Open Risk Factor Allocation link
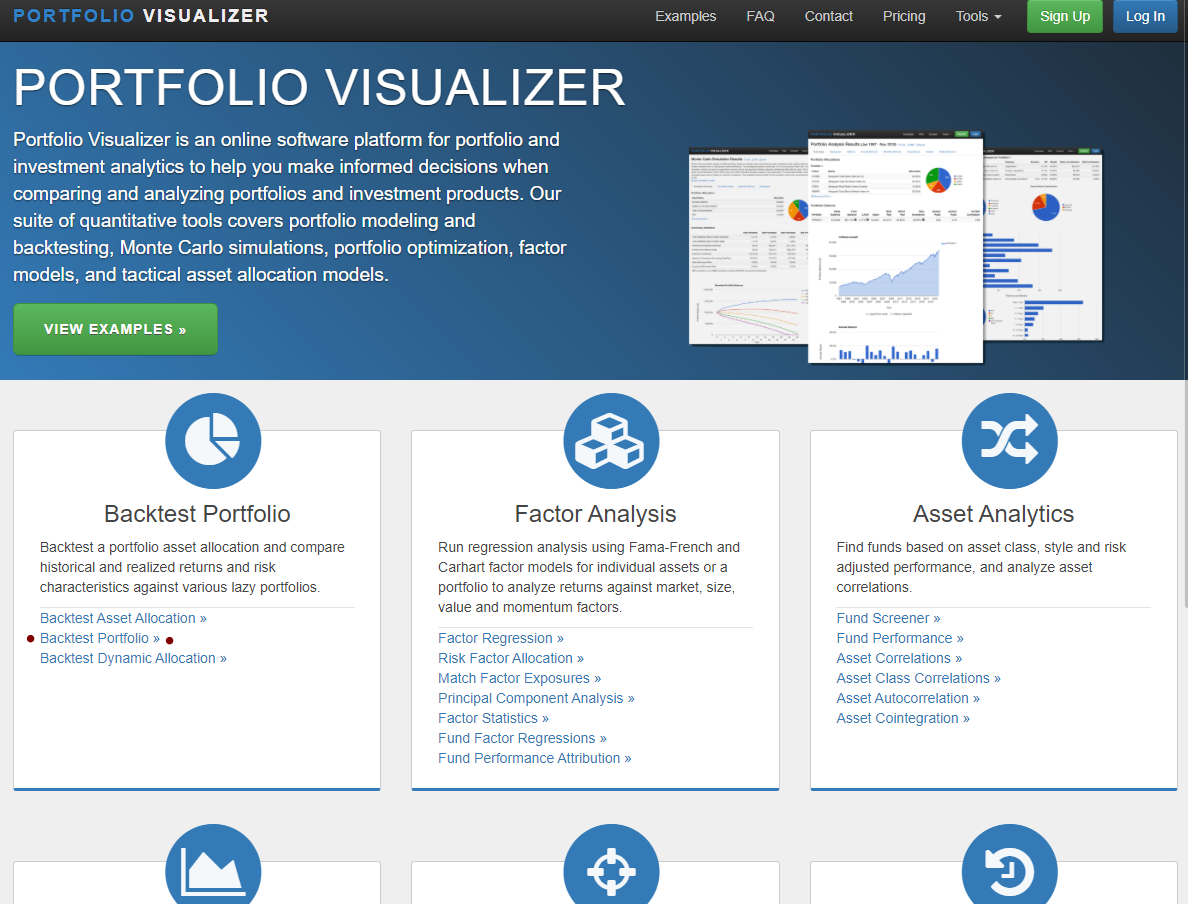Image resolution: width=1188 pixels, height=904 pixels. coord(511,658)
